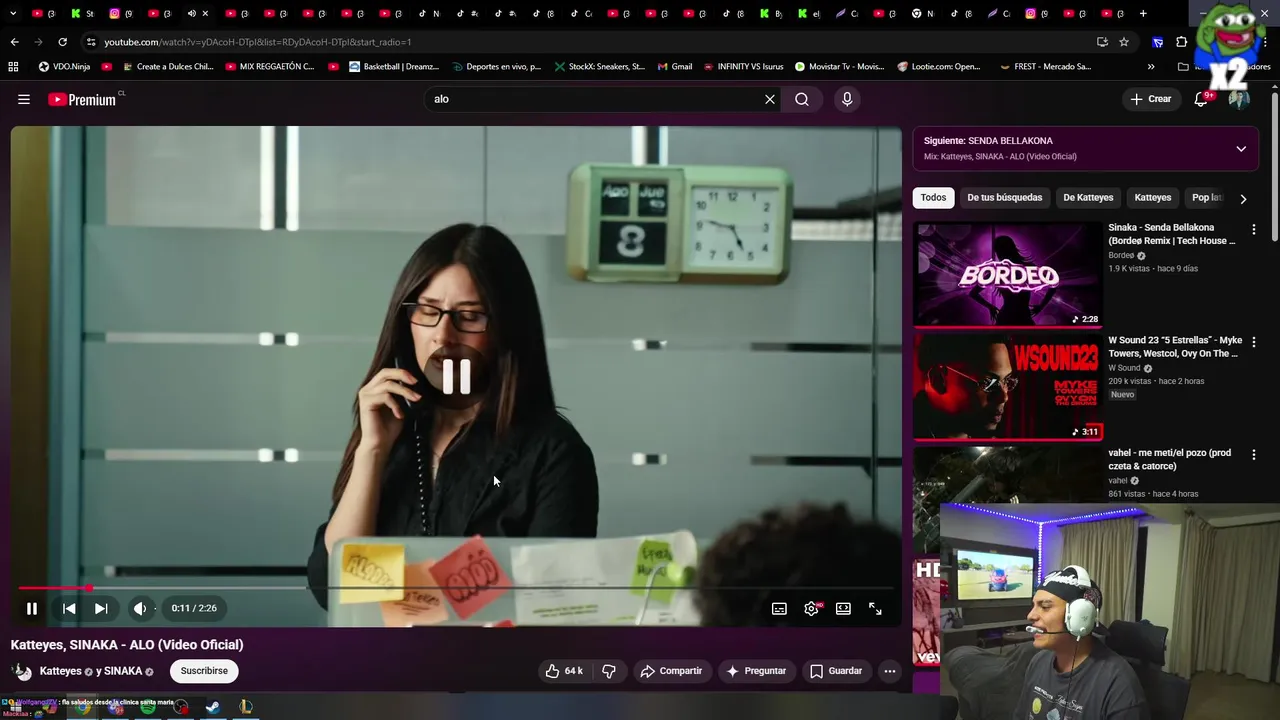The image size is (1280, 720).
Task: Reload the page with the refresh icon
Action: (62, 42)
